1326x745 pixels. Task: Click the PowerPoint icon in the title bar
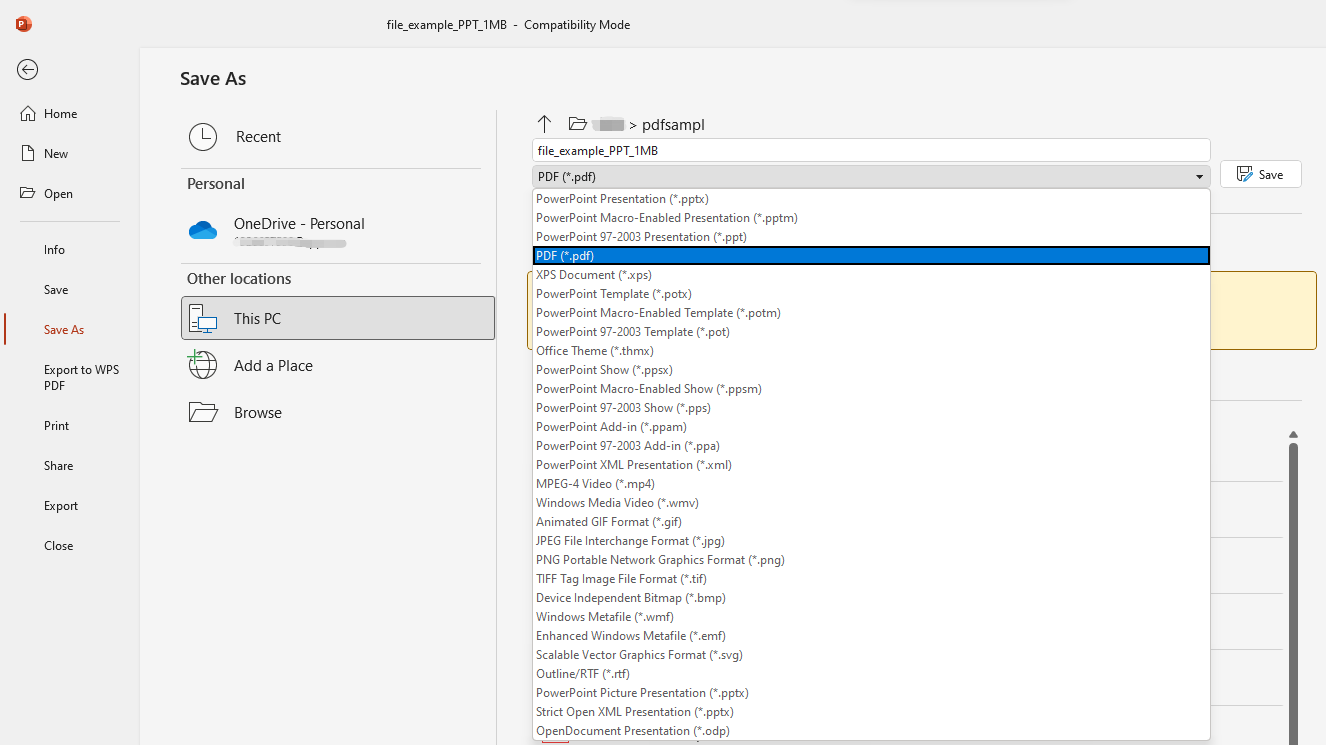23,24
